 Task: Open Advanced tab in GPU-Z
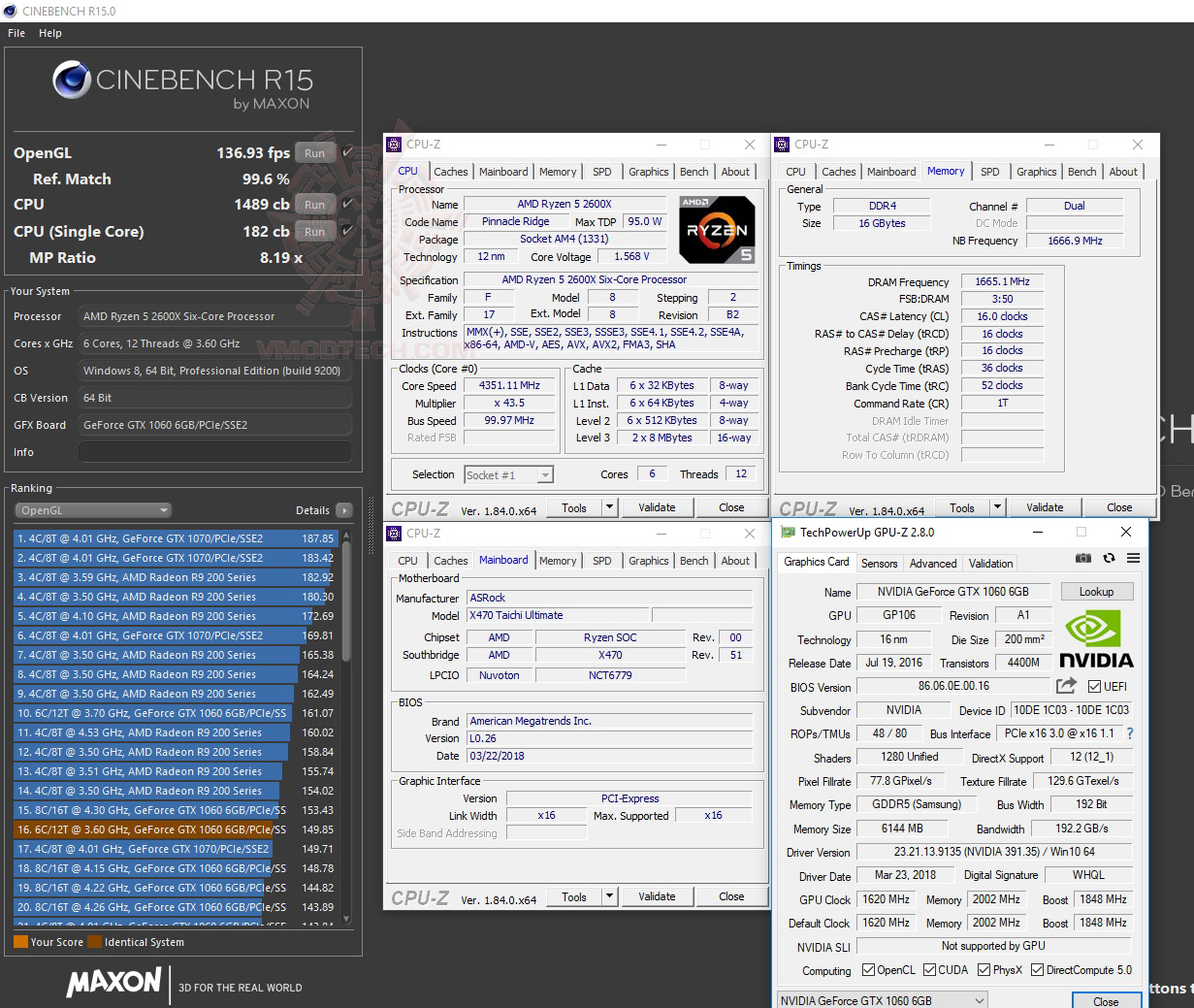point(933,563)
